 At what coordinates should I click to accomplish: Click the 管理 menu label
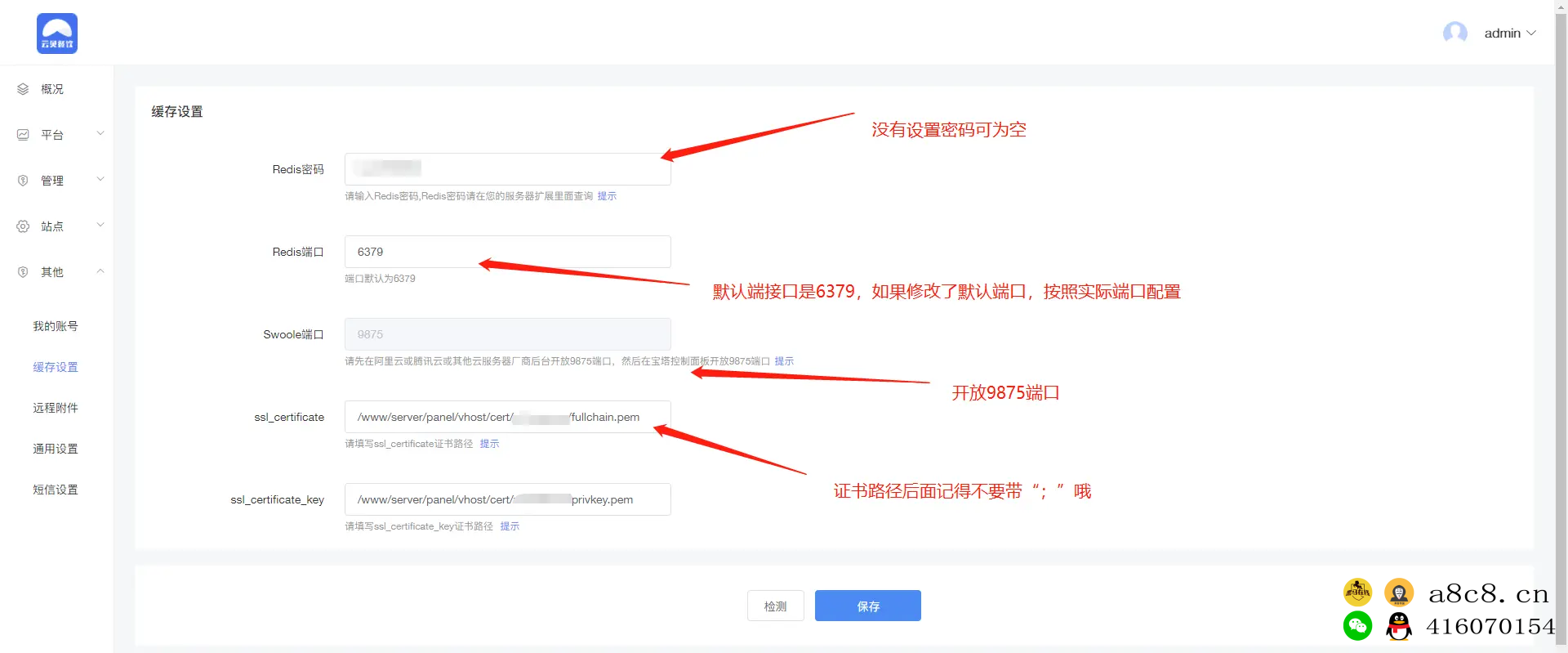(52, 181)
